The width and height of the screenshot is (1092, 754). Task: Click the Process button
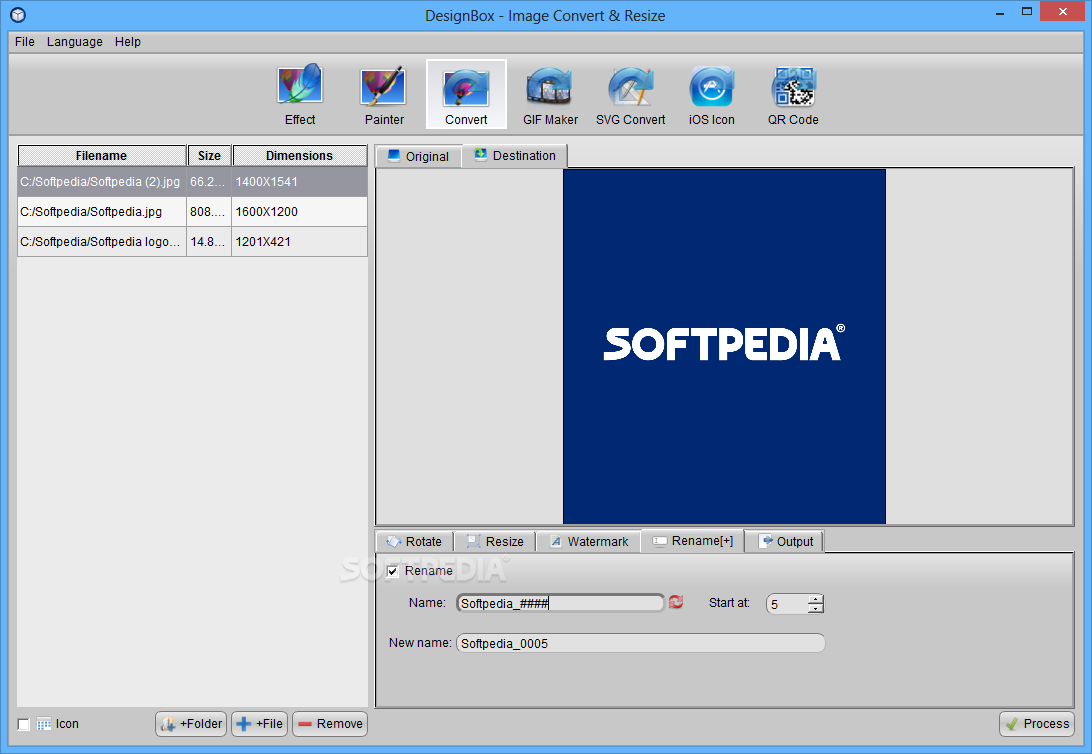(x=1037, y=724)
